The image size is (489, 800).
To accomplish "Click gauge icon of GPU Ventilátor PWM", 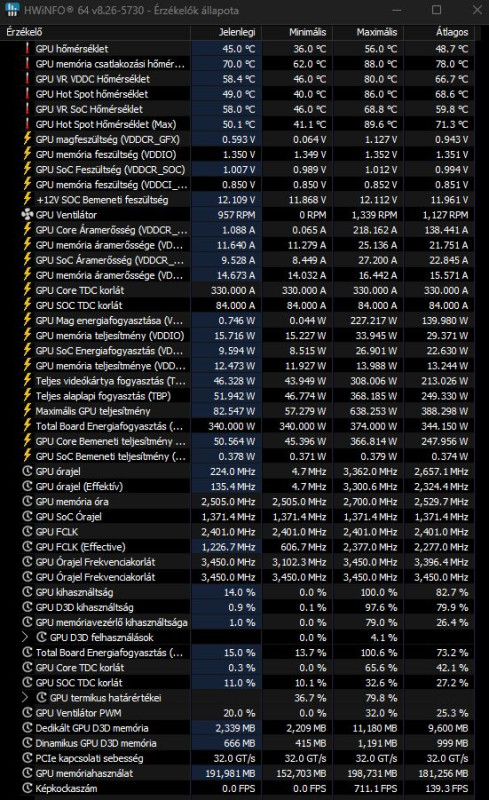I will pyautogui.click(x=28, y=713).
